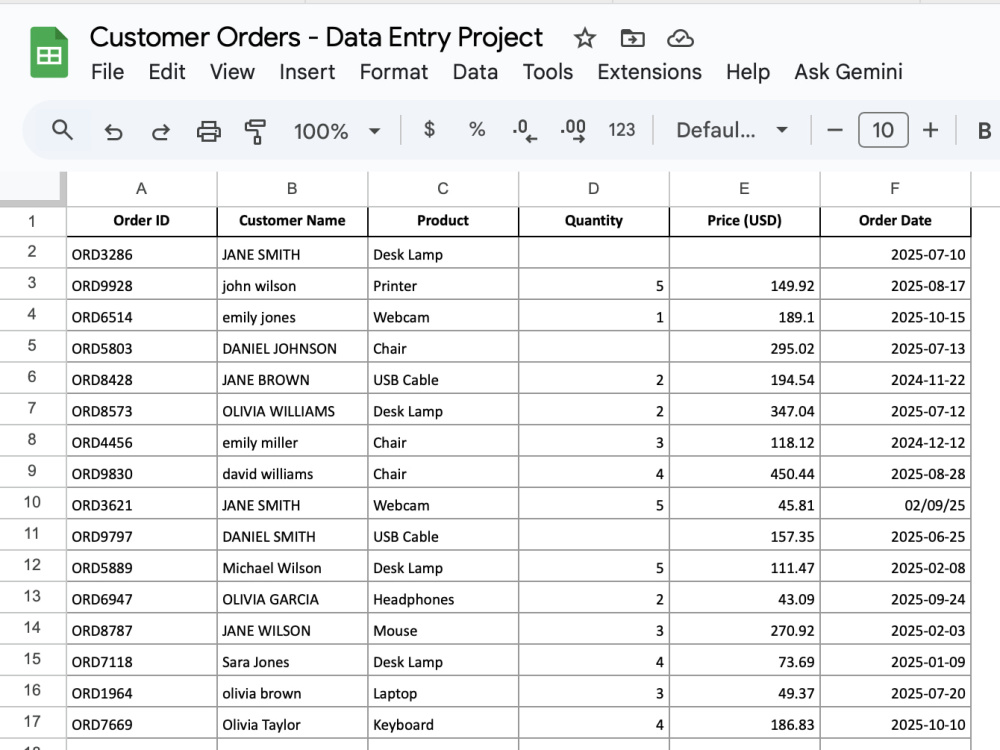Image resolution: width=1000 pixels, height=750 pixels.
Task: Decrease decimal places
Action: coord(524,131)
